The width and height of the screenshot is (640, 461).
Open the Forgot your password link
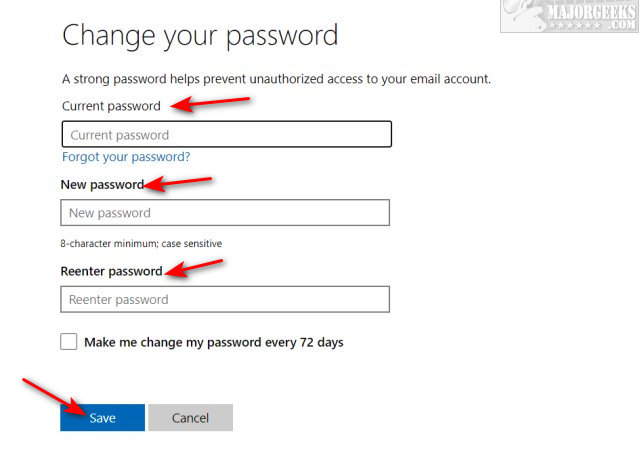(126, 157)
